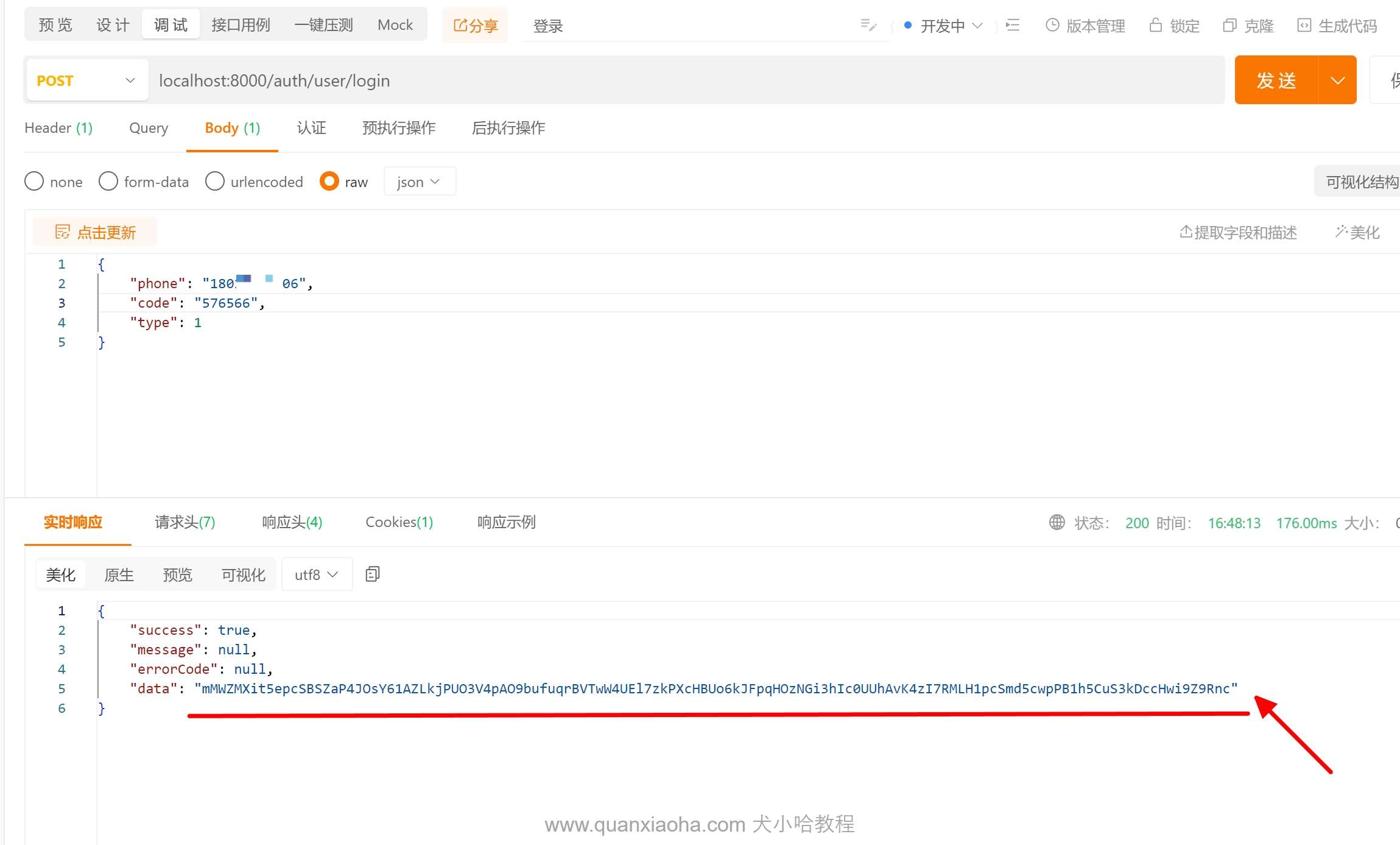Click the indent list icon in top bar
This screenshot has width=1400, height=845.
click(1013, 26)
